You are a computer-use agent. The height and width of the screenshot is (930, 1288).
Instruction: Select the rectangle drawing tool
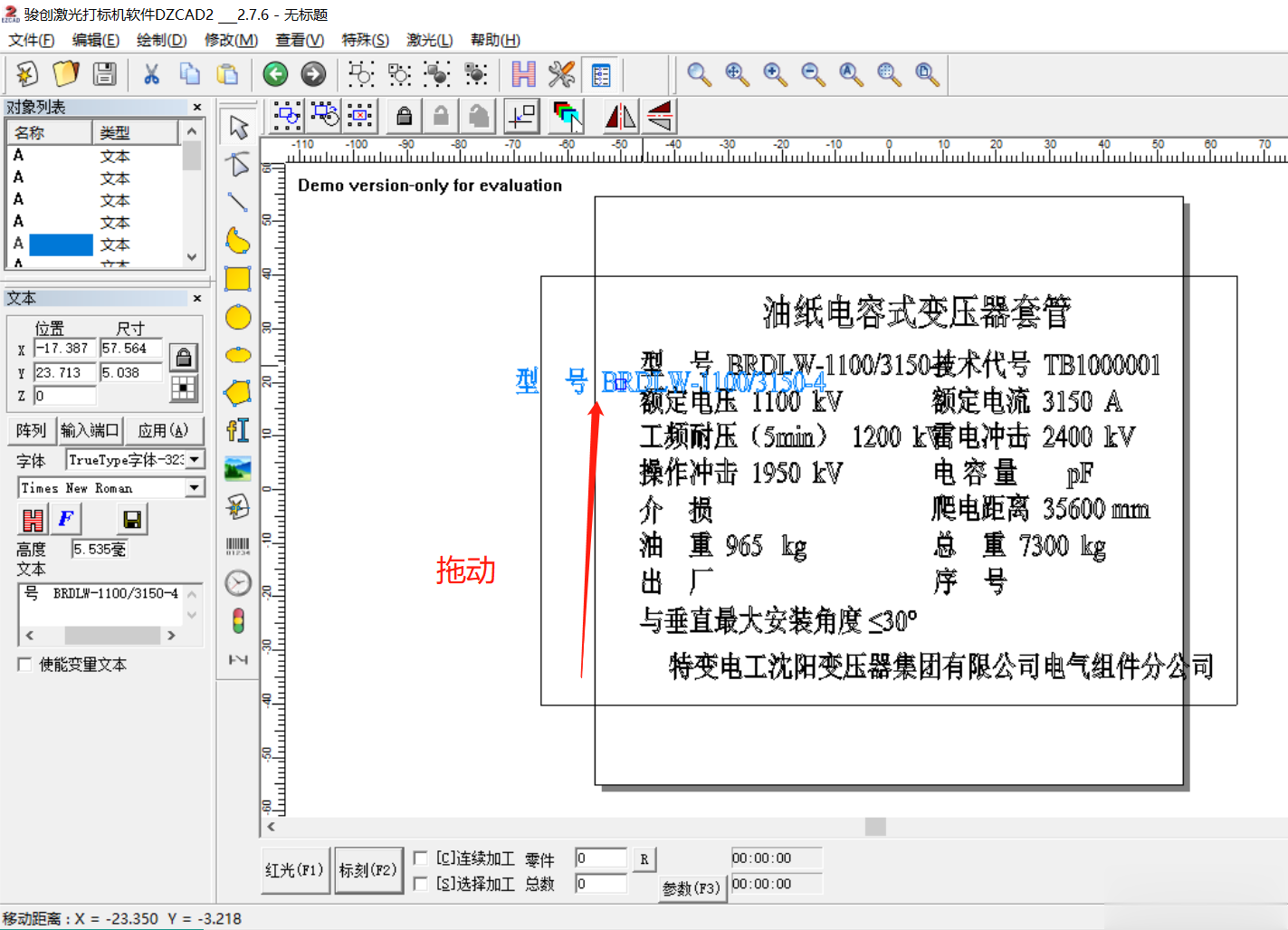(238, 279)
